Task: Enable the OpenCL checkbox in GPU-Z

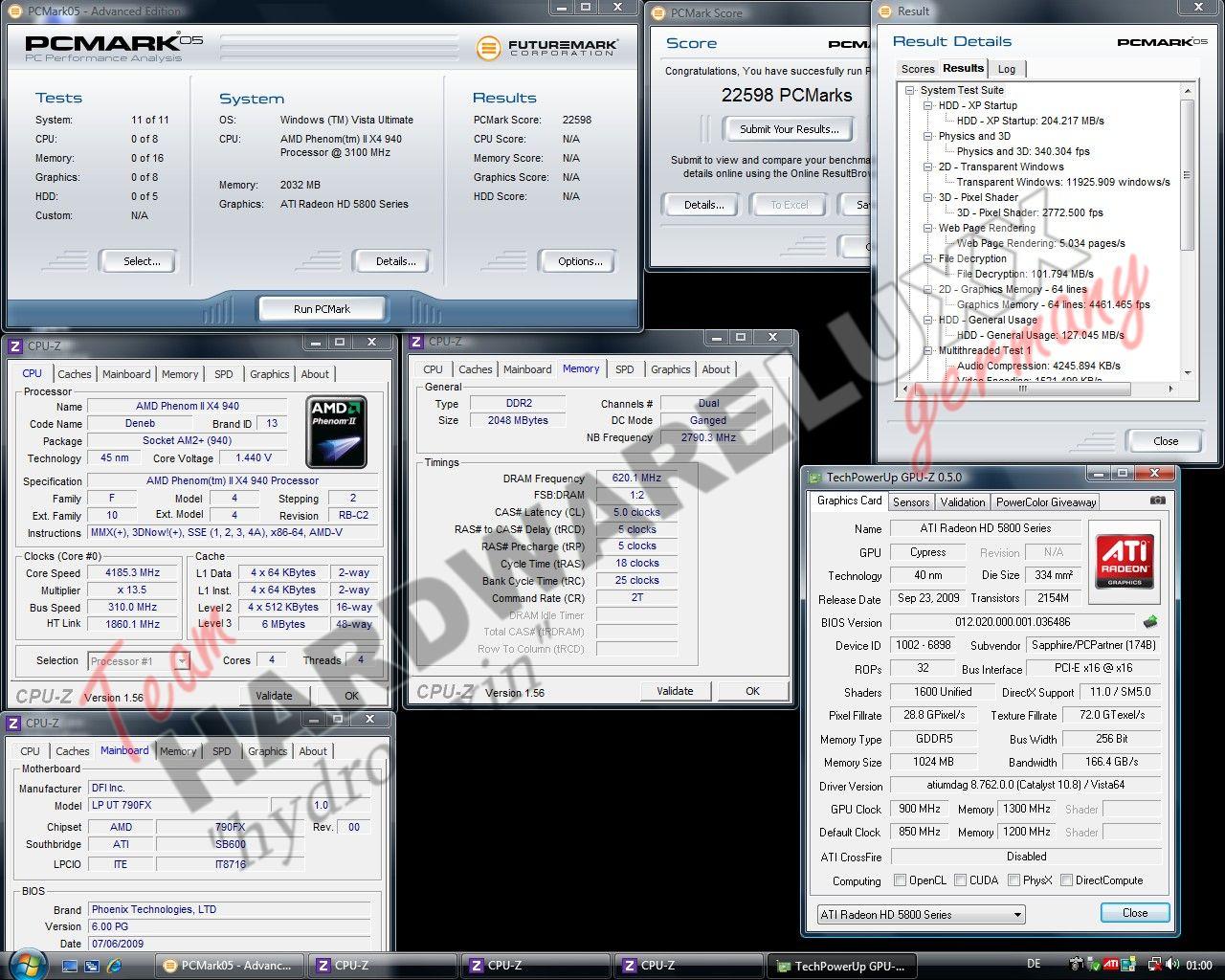Action: point(900,880)
